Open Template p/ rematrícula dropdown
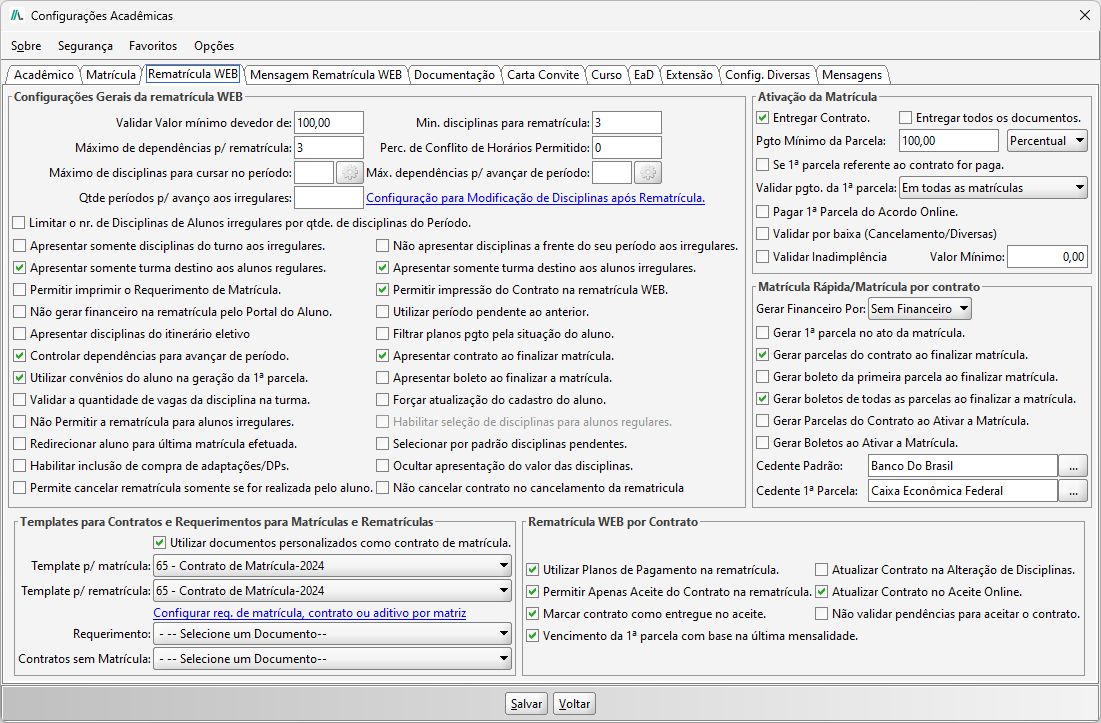The image size is (1101, 723). (x=333, y=591)
